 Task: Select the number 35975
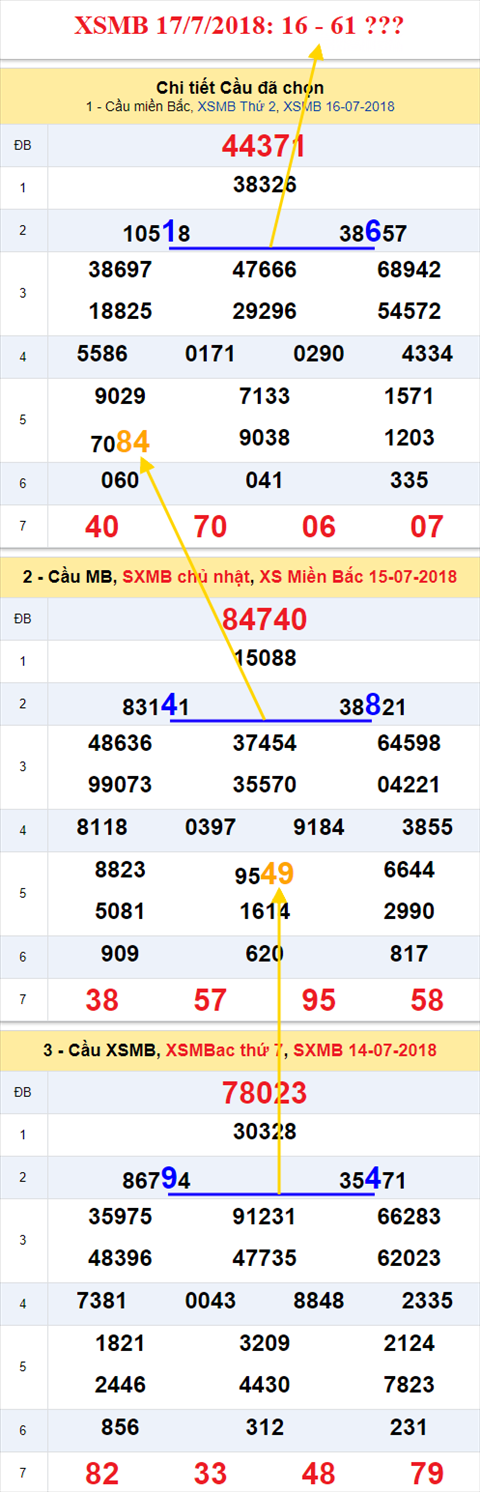coord(120,1217)
